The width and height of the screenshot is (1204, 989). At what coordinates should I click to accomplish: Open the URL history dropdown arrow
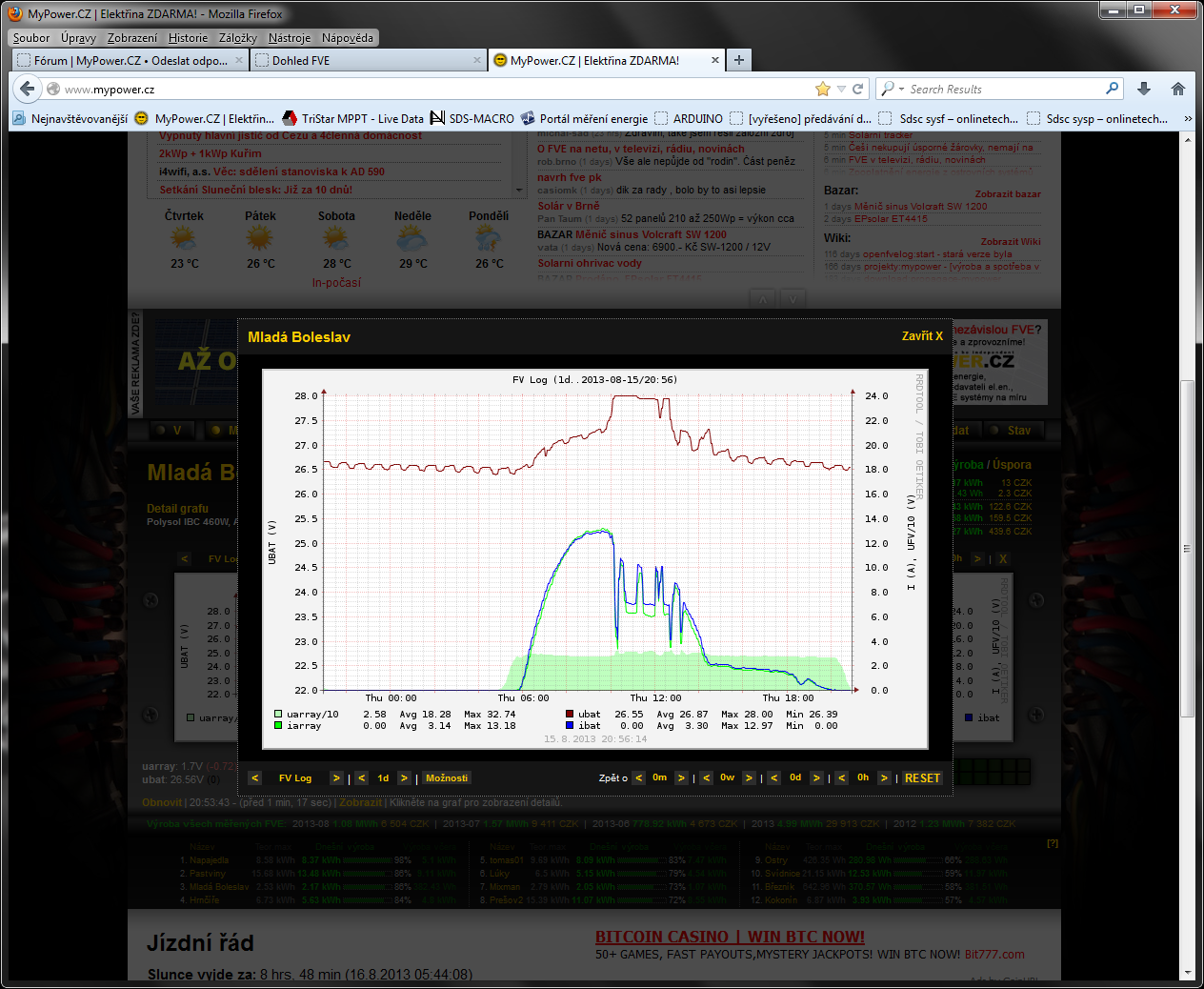841,89
